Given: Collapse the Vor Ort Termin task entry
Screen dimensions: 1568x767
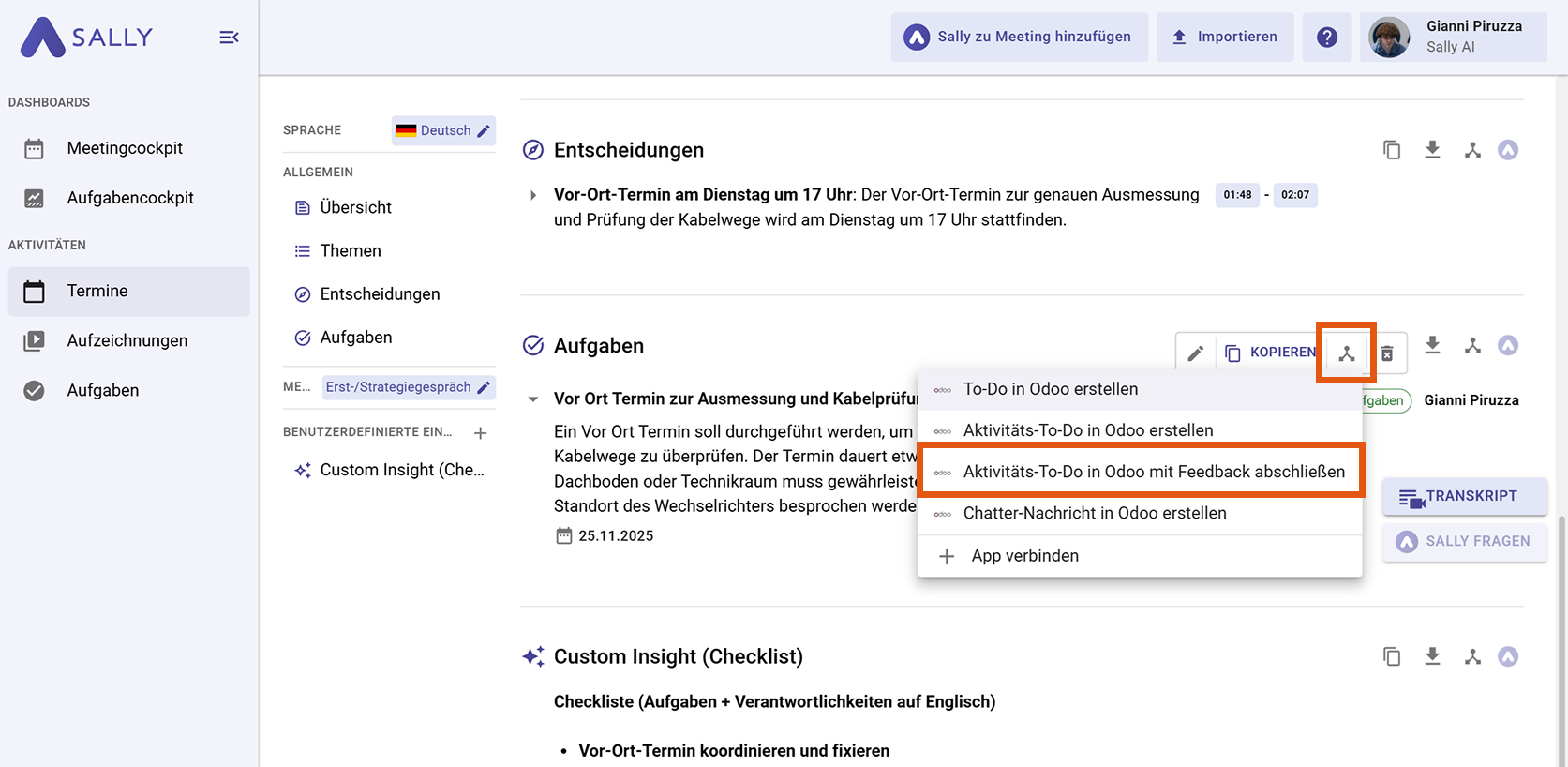Looking at the screenshot, I should 533,399.
